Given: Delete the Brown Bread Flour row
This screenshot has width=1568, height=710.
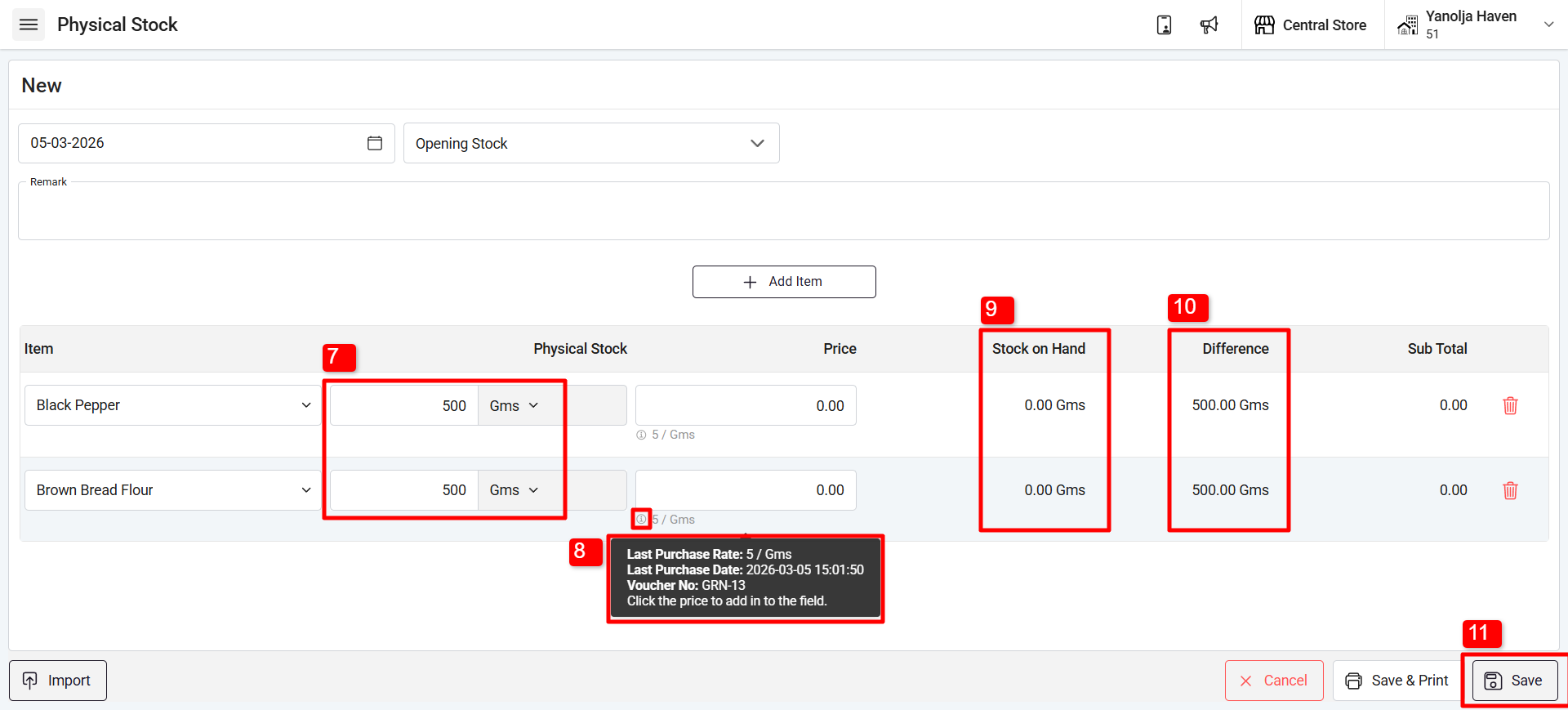Looking at the screenshot, I should click(x=1510, y=490).
